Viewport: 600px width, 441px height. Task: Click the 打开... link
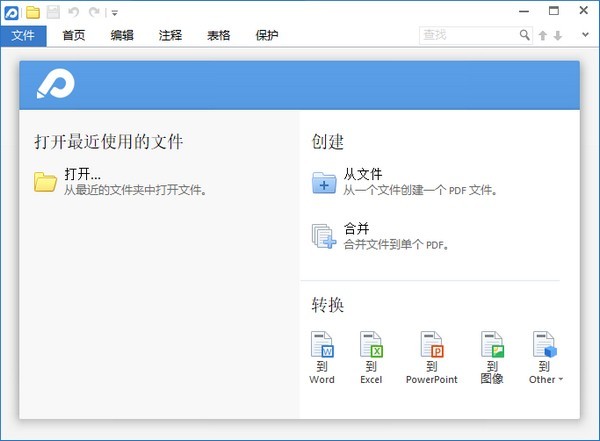coord(82,174)
